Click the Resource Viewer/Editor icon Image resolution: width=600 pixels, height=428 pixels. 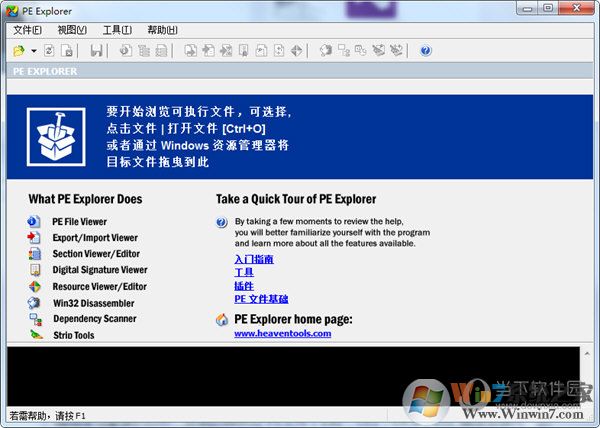35,286
